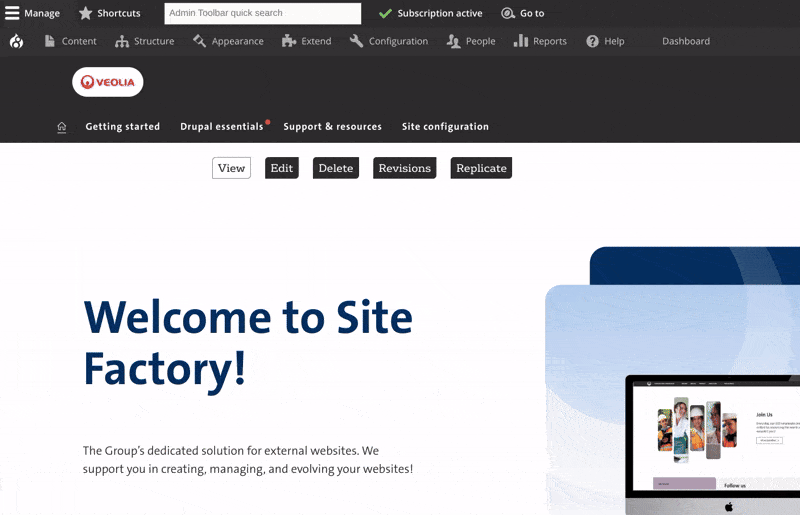Click the Configuration menu label

pos(398,41)
